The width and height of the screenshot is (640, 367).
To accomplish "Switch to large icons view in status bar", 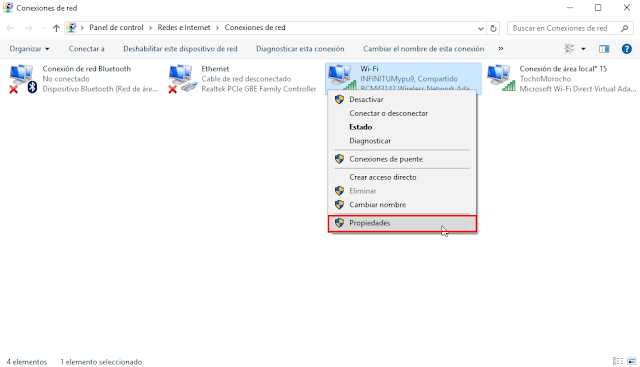I will click(x=632, y=361).
